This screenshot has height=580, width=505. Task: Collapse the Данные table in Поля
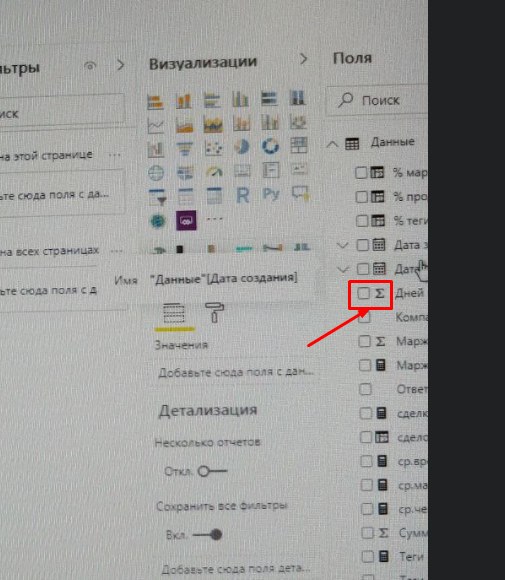point(332,144)
